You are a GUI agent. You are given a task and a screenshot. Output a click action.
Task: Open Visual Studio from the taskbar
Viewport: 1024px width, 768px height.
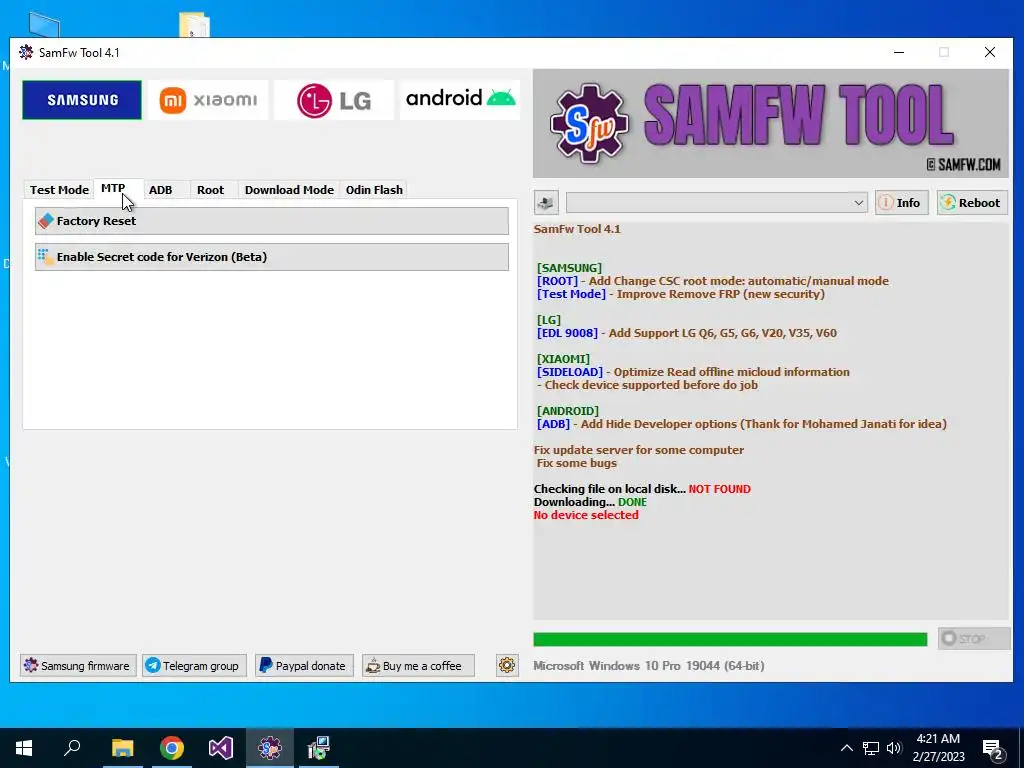click(221, 748)
